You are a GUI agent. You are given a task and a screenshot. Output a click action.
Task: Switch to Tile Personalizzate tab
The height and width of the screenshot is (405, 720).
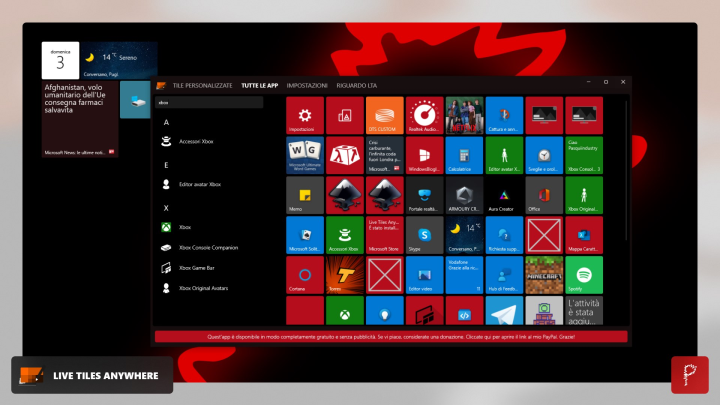point(202,85)
